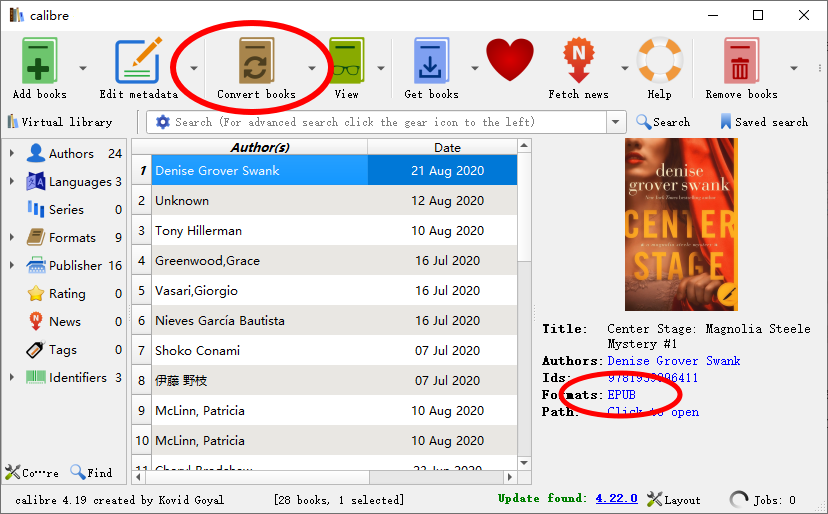The height and width of the screenshot is (514, 828).
Task: Click the Get books icon
Action: point(431,61)
